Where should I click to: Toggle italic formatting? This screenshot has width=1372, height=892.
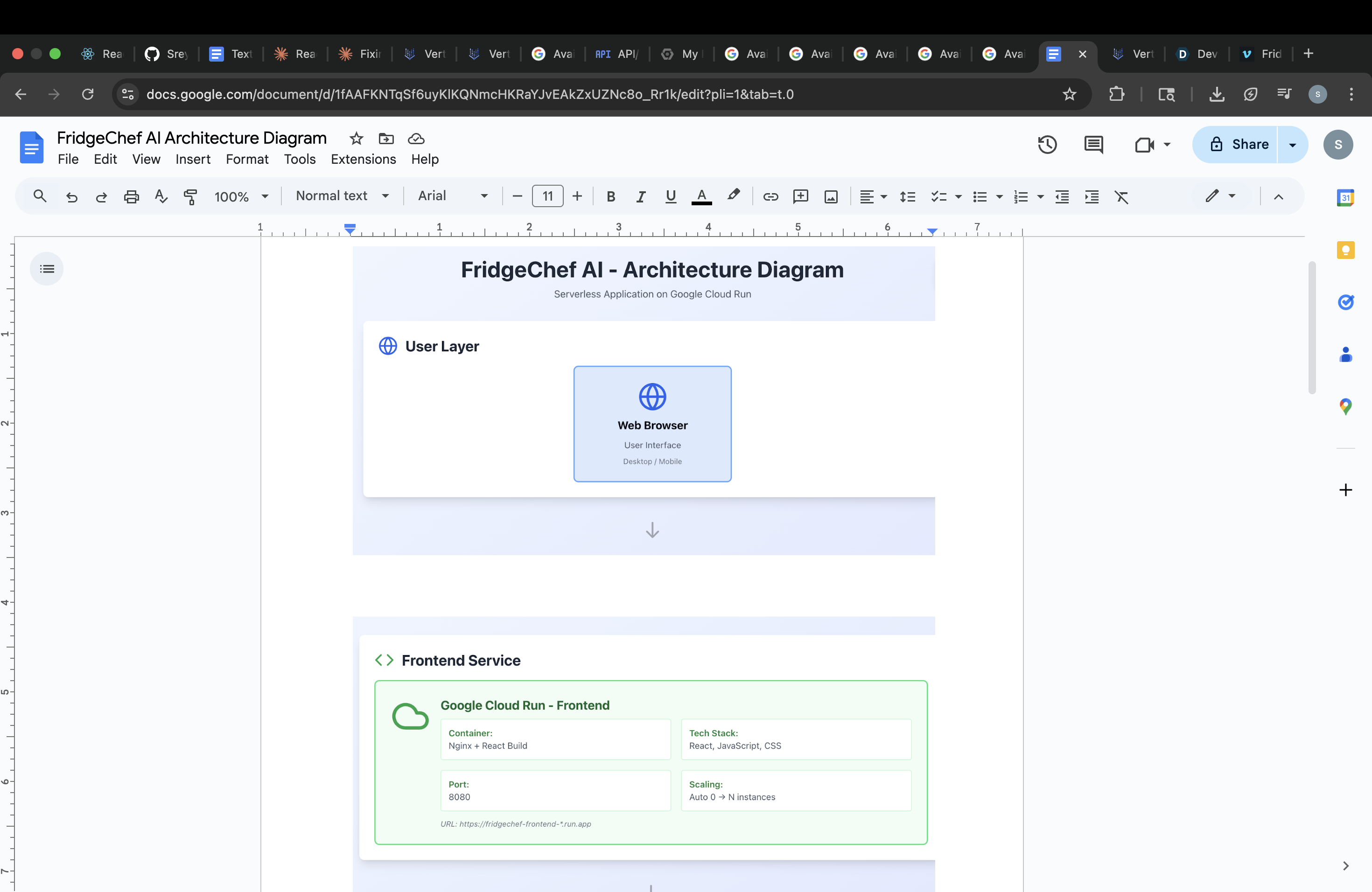coord(640,196)
